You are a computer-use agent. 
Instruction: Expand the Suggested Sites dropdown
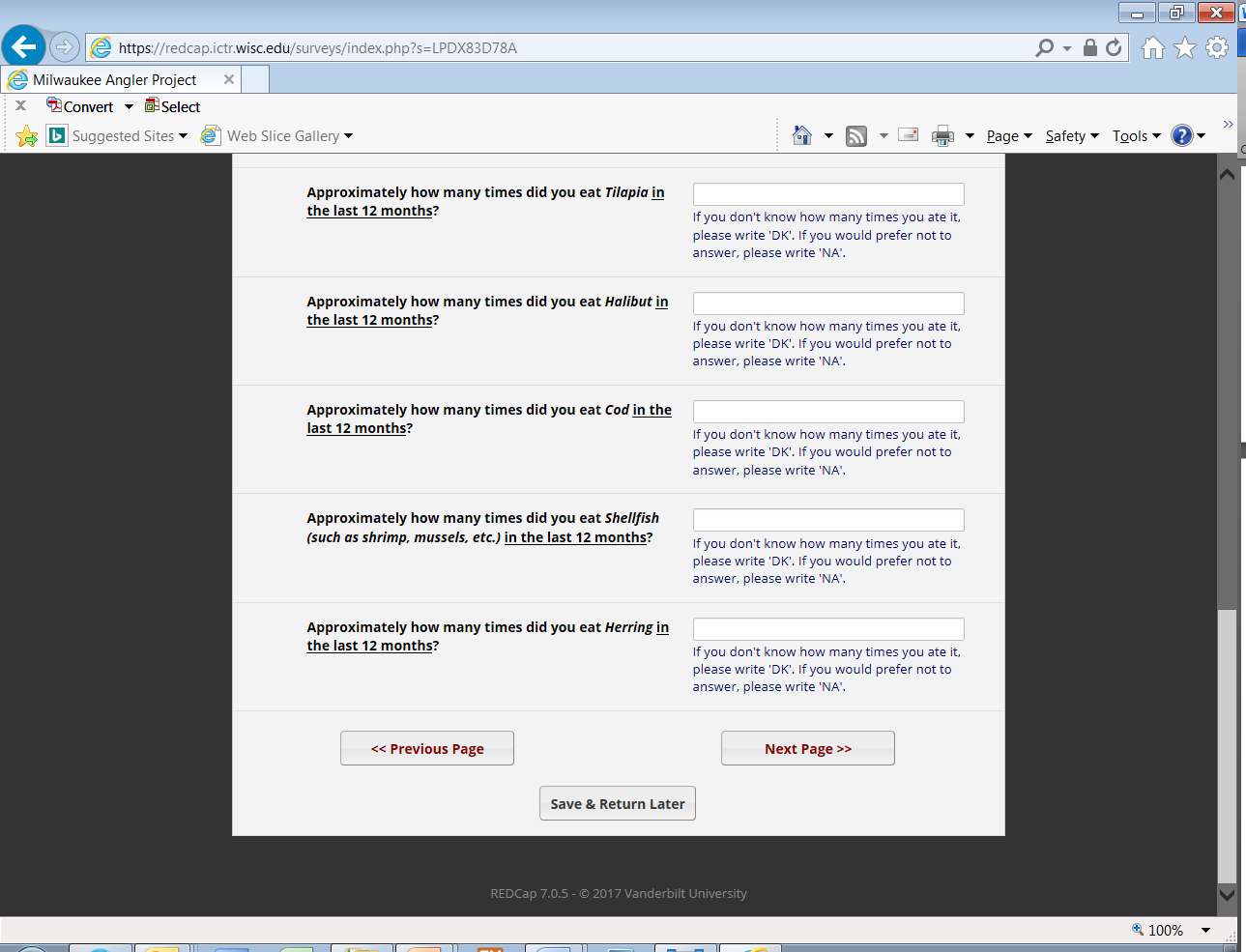[x=183, y=136]
